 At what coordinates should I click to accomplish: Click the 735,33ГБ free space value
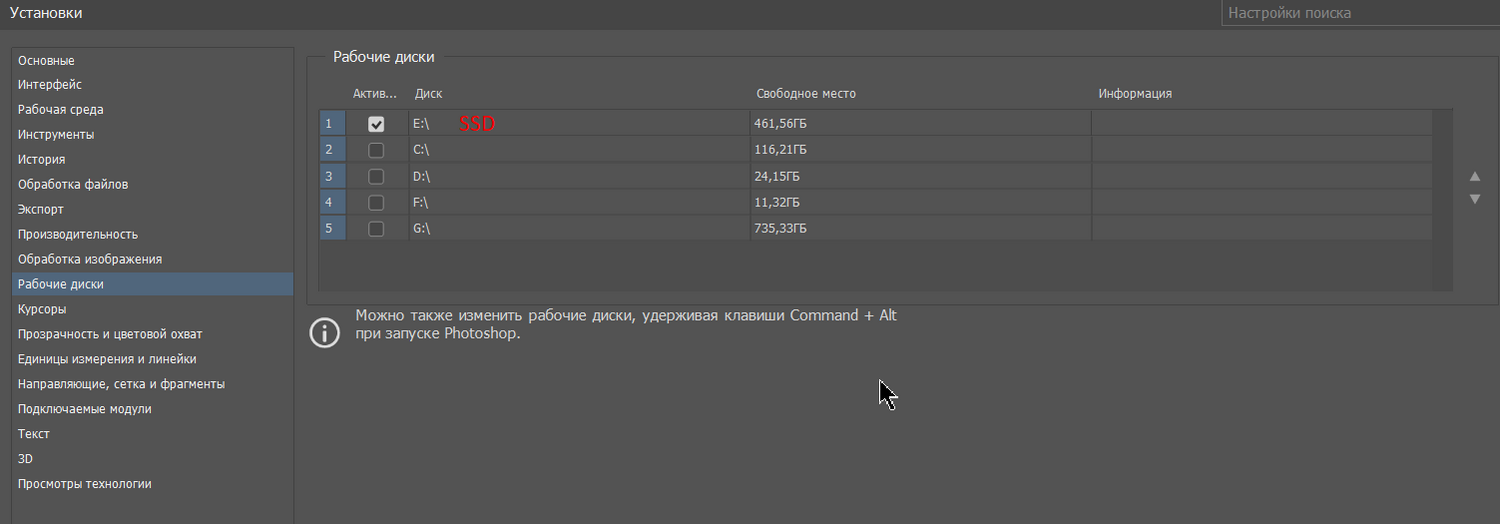point(781,228)
